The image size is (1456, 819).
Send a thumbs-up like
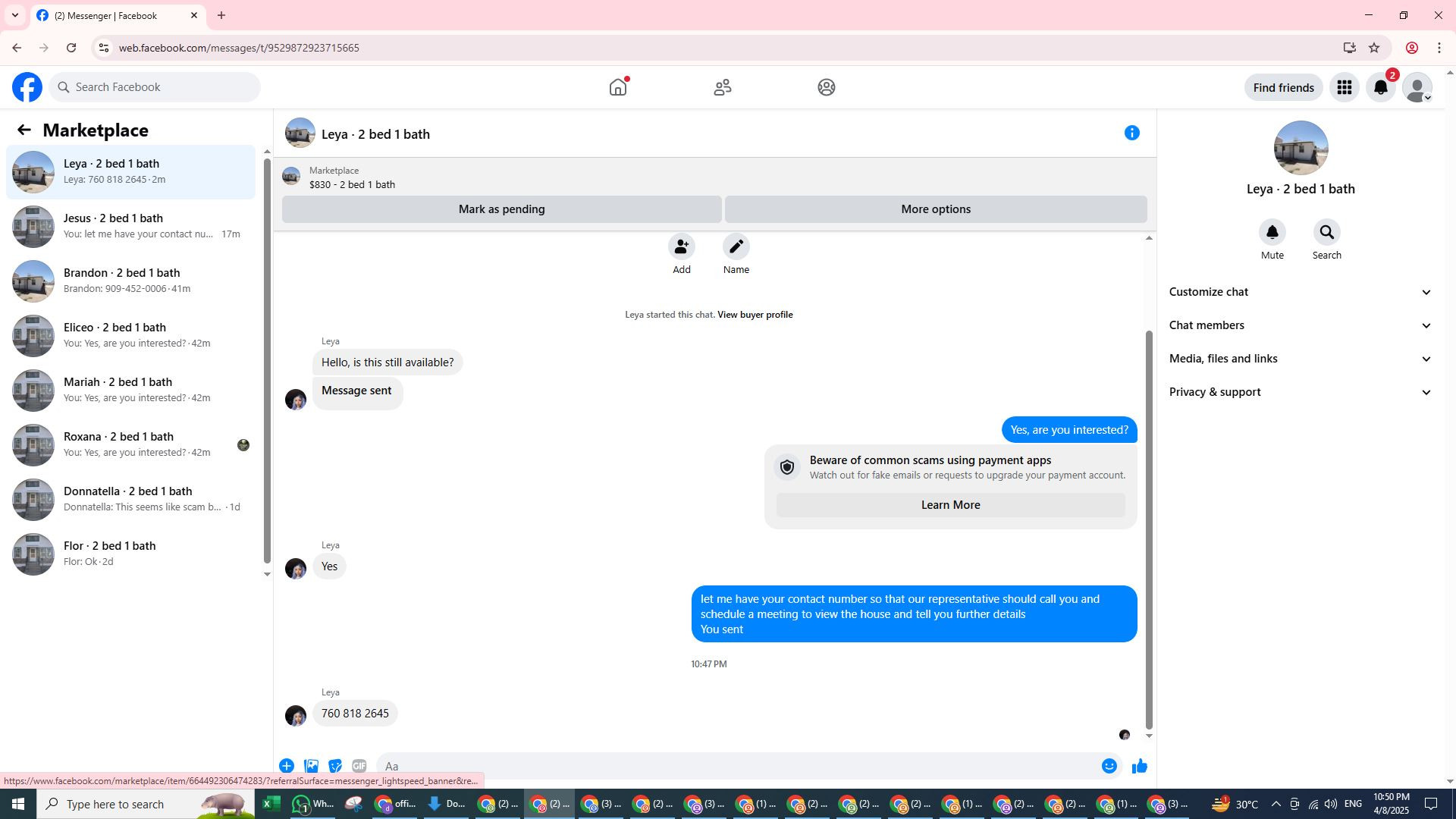[1139, 766]
